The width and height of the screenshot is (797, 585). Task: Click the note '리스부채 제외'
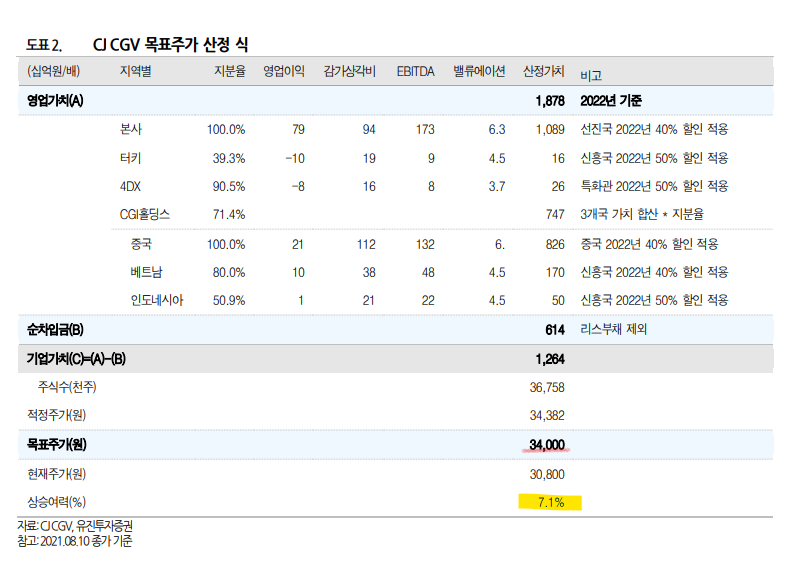tap(614, 329)
